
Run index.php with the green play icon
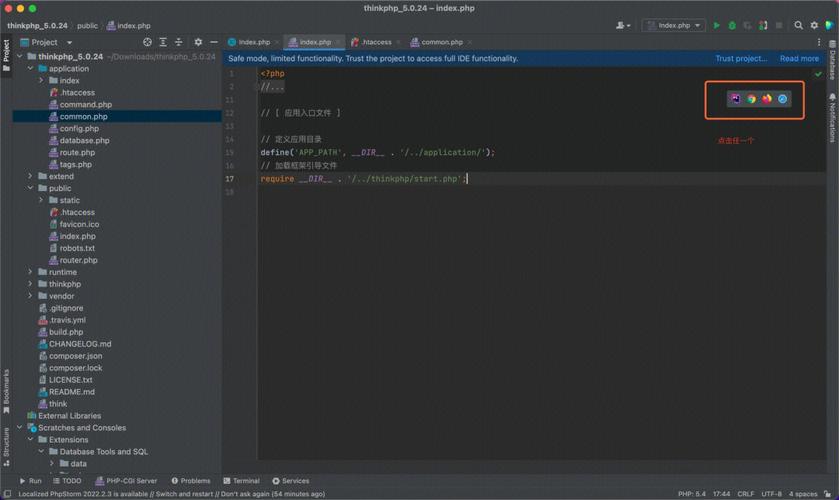tap(716, 25)
